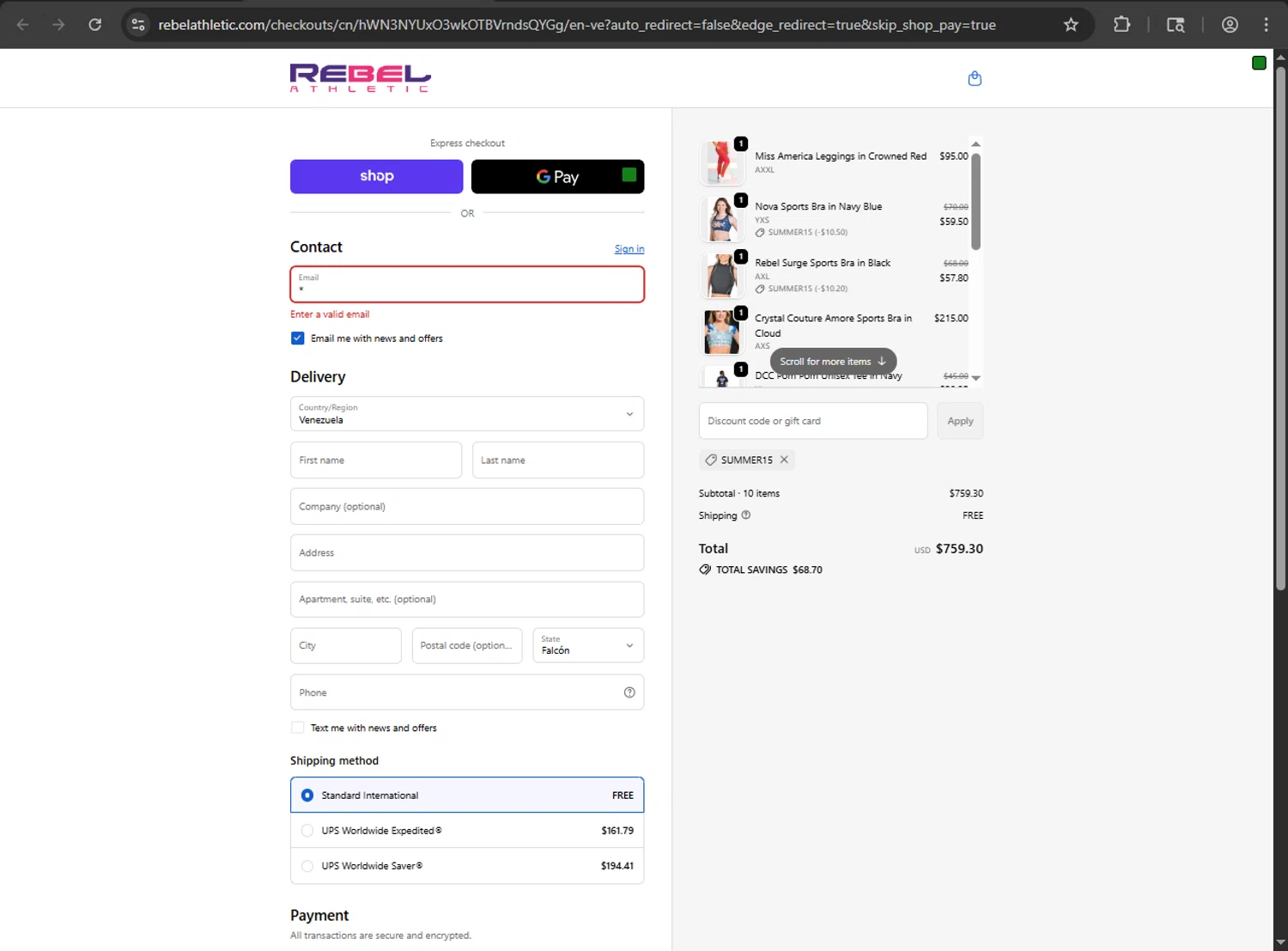
Task: Apply the discount code
Action: point(960,421)
